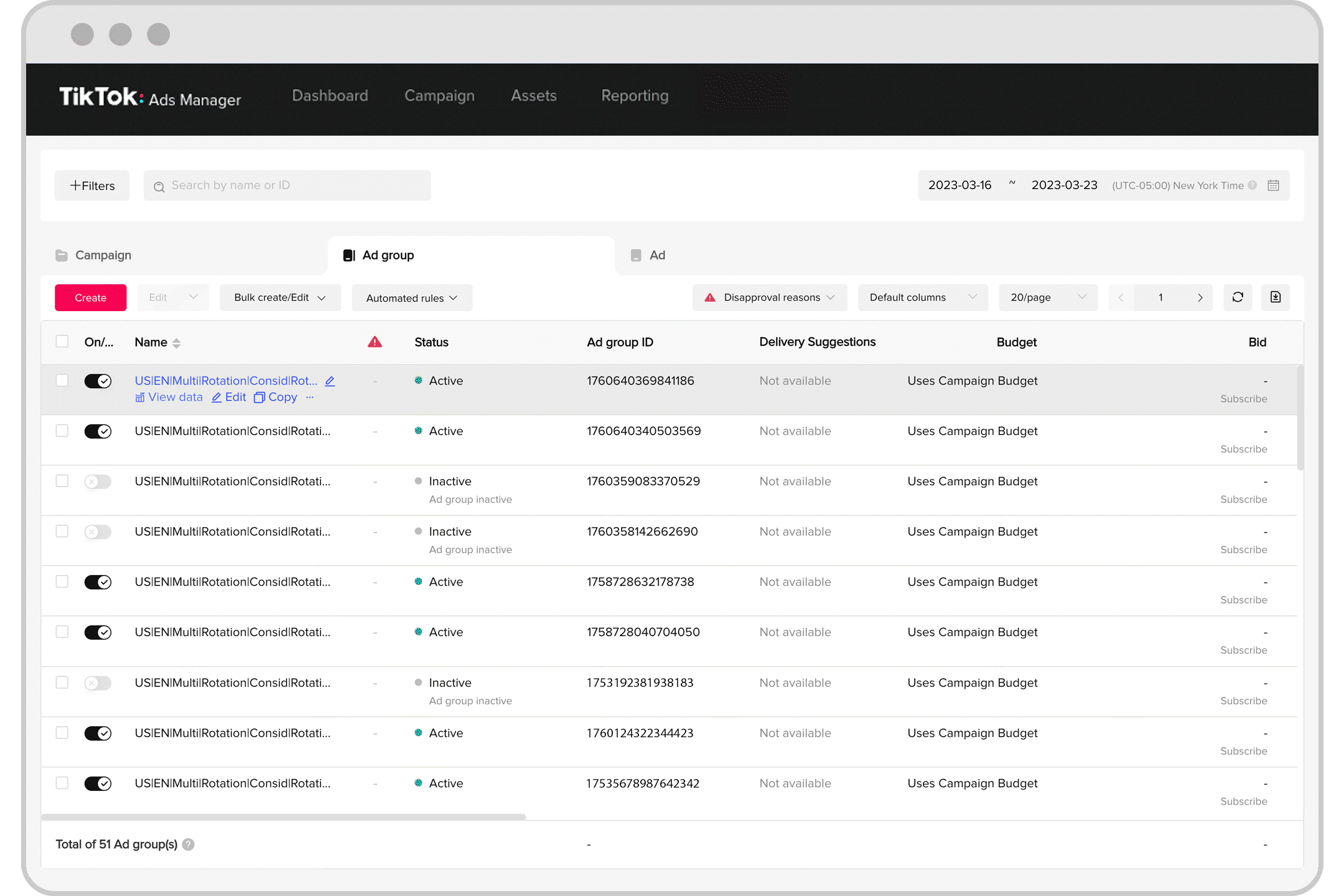Expand the 20/page pagination dropdown

(x=1047, y=297)
